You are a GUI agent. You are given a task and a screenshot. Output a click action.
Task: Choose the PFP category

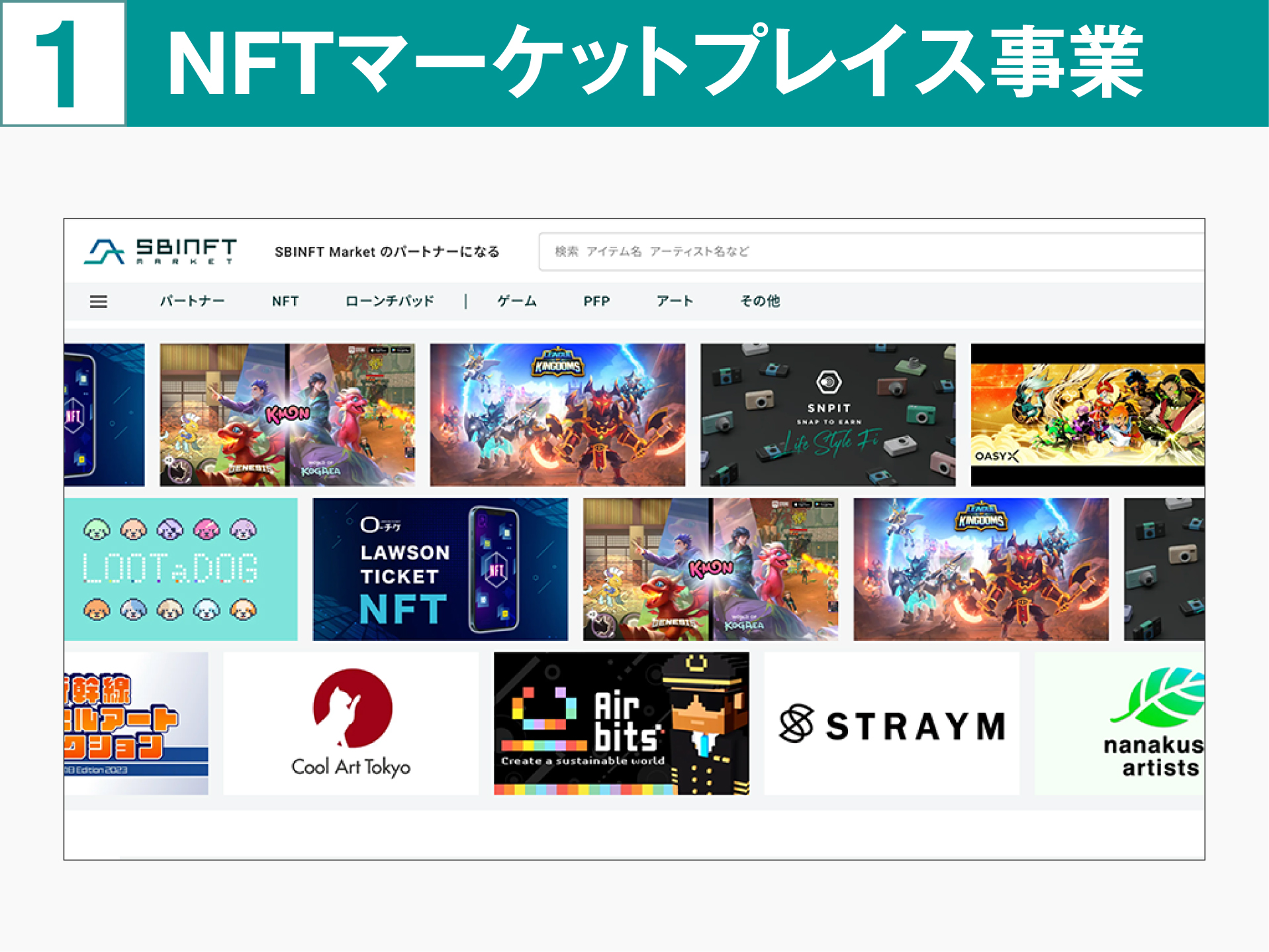click(x=596, y=301)
